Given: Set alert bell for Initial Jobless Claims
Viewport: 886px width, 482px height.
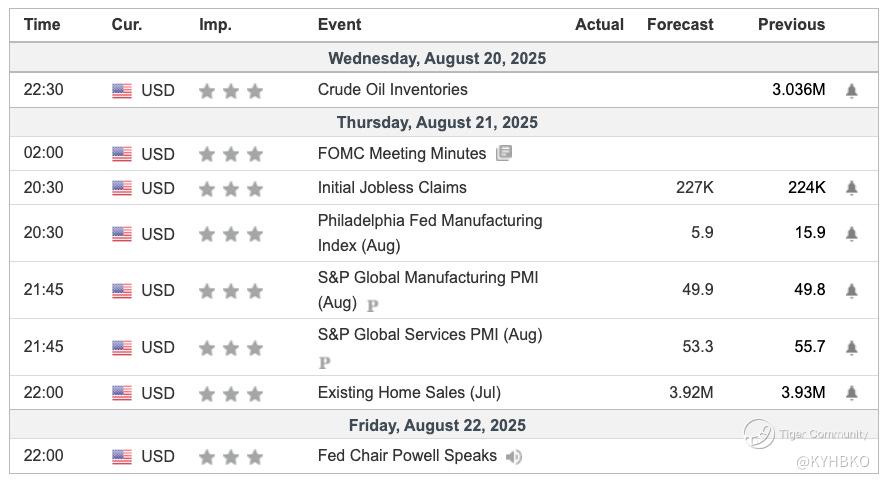Looking at the screenshot, I should (851, 188).
